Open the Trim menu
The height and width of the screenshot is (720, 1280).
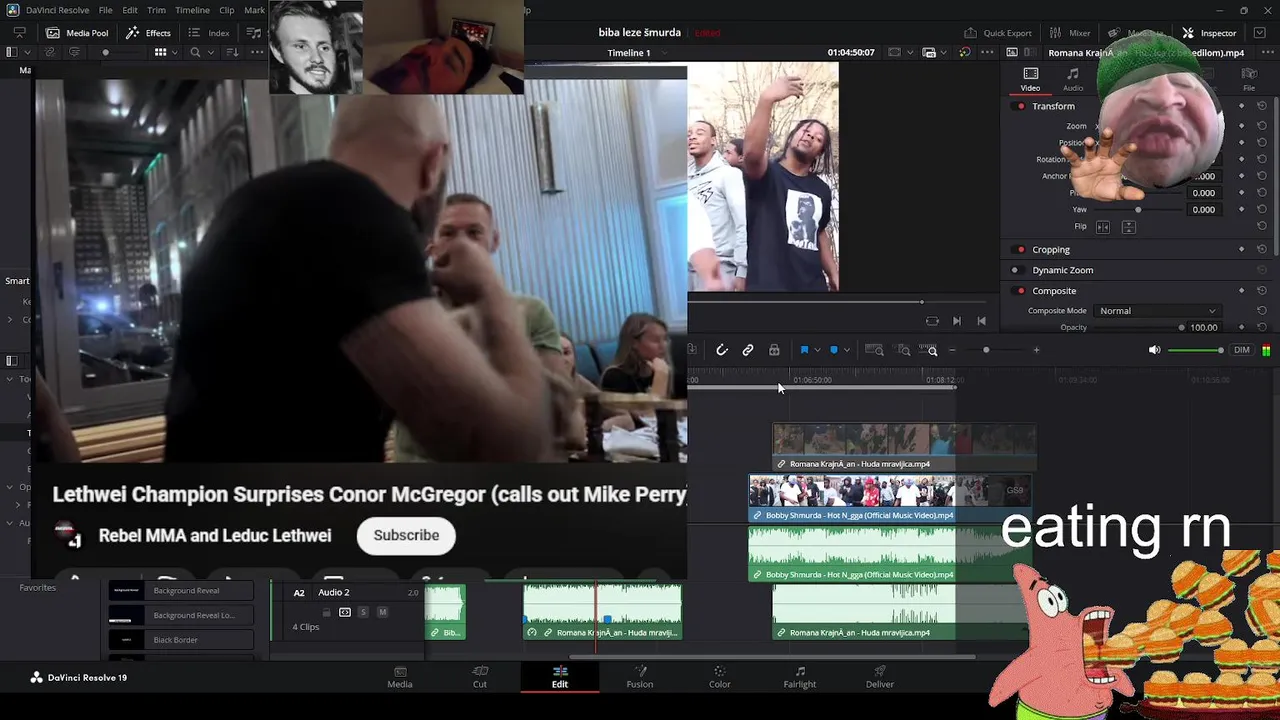point(156,10)
